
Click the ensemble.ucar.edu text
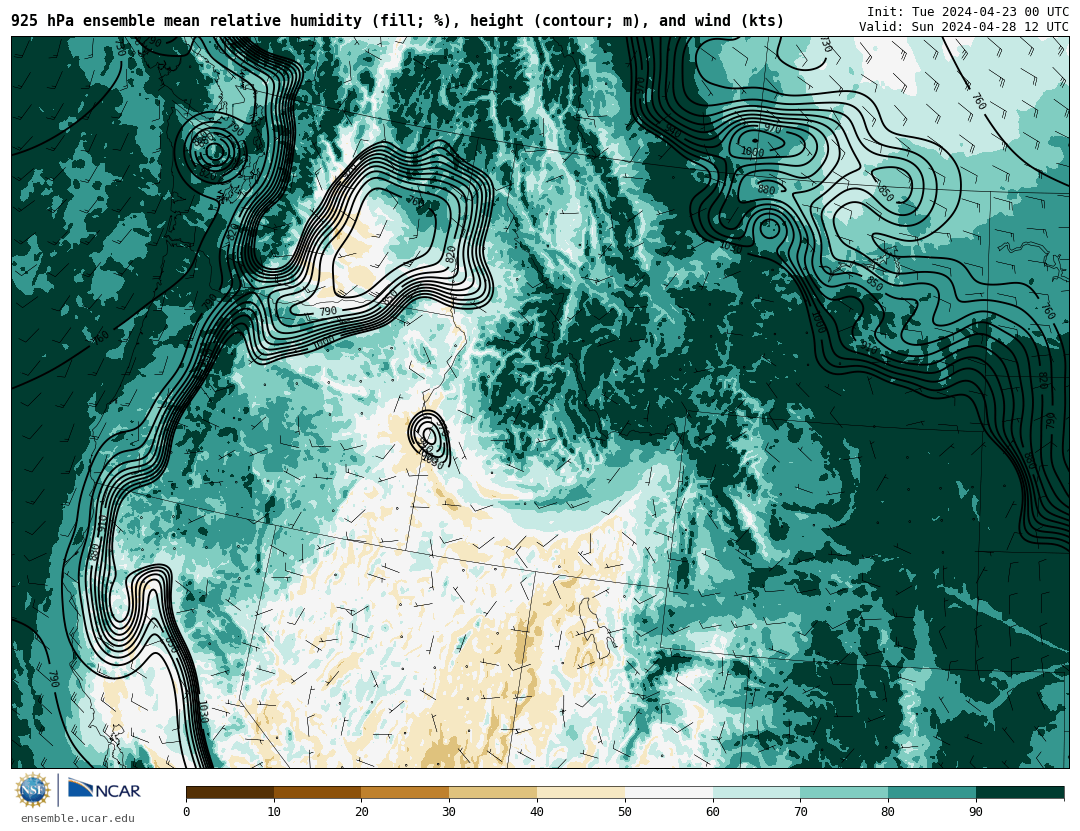78,819
